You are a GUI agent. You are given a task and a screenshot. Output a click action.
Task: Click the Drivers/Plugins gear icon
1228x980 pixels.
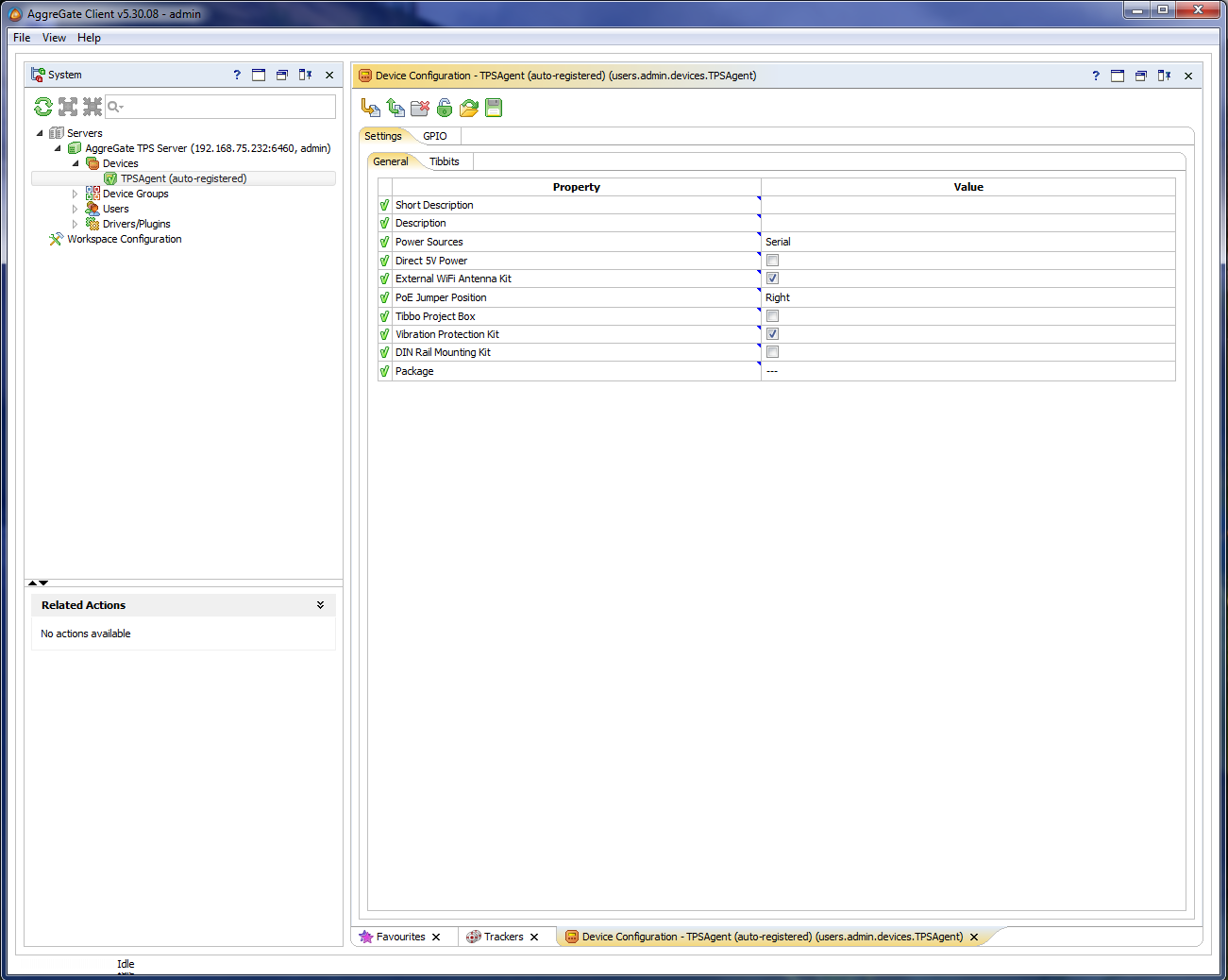[93, 224]
